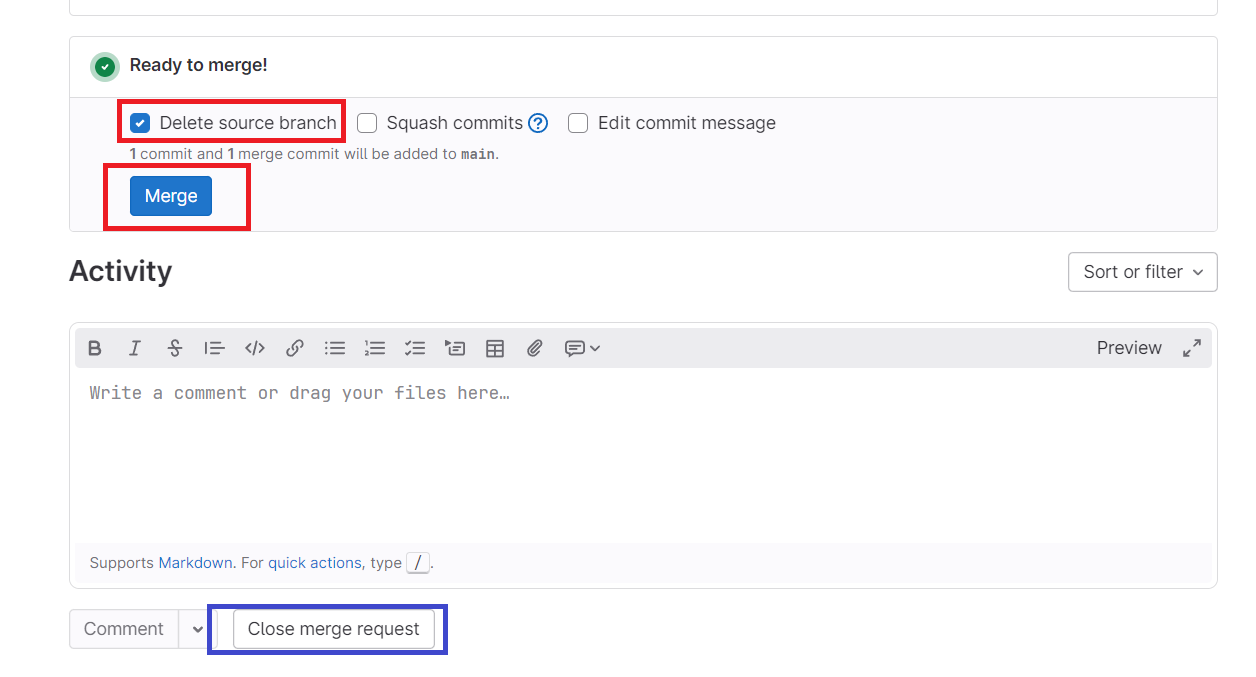This screenshot has height=677, width=1256.
Task: Open the Markdown documentation link
Action: tap(195, 562)
